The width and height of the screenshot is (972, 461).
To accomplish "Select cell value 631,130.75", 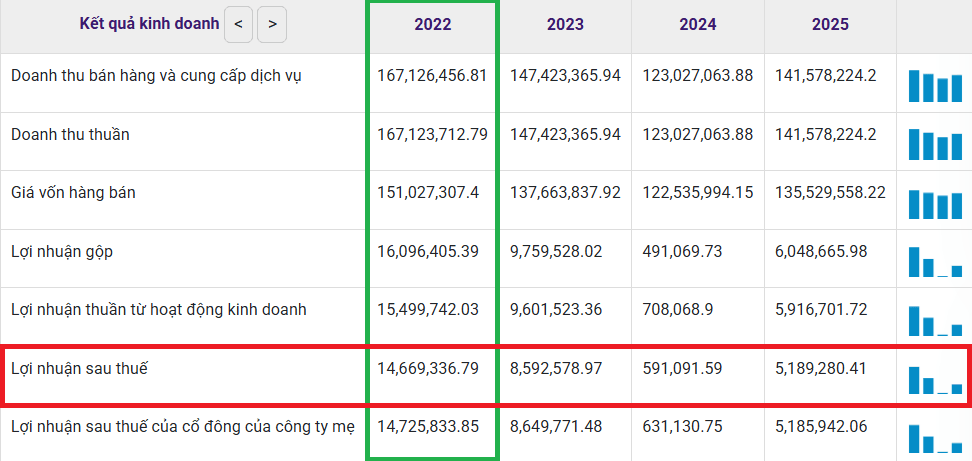I will pyautogui.click(x=682, y=427).
